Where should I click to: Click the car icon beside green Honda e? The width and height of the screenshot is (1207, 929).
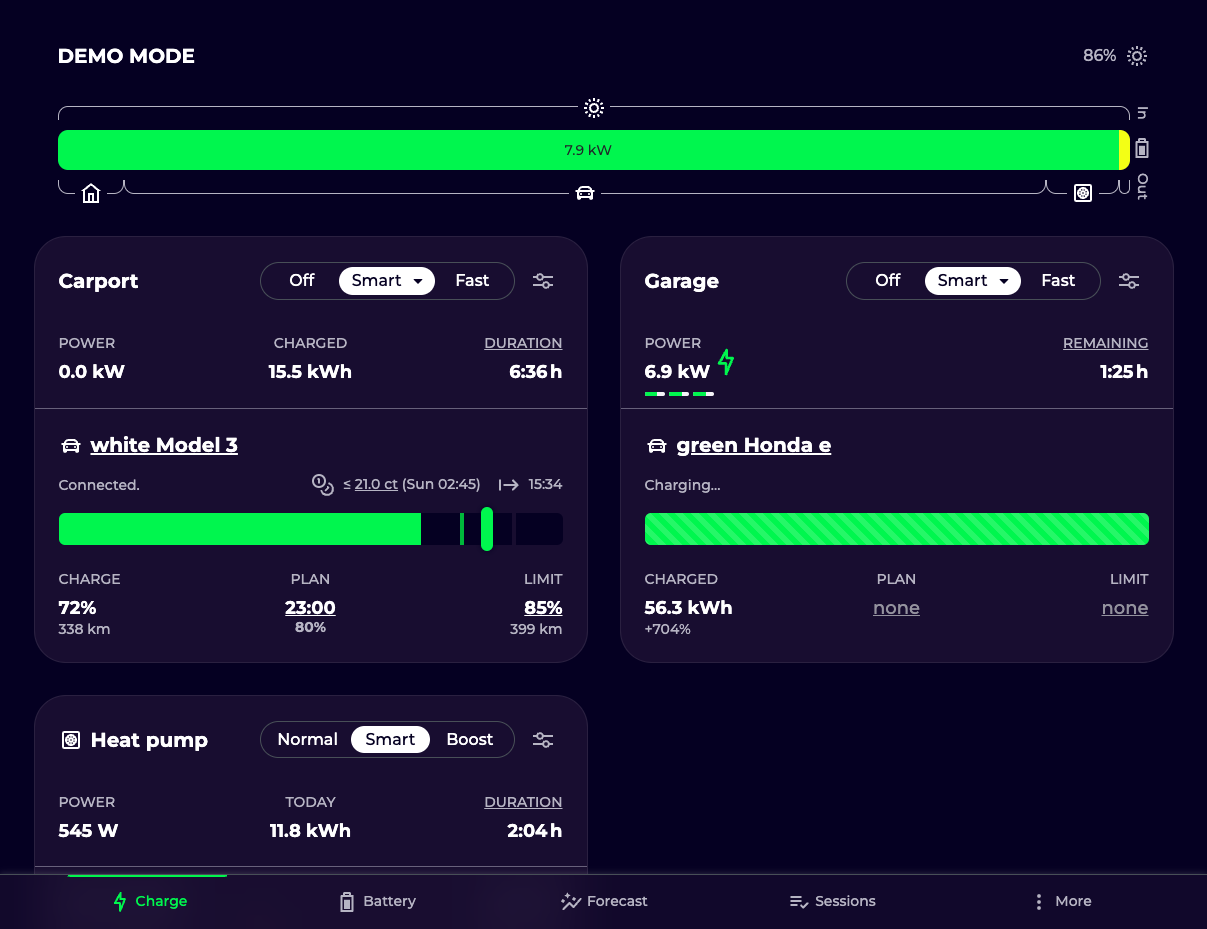pos(657,446)
